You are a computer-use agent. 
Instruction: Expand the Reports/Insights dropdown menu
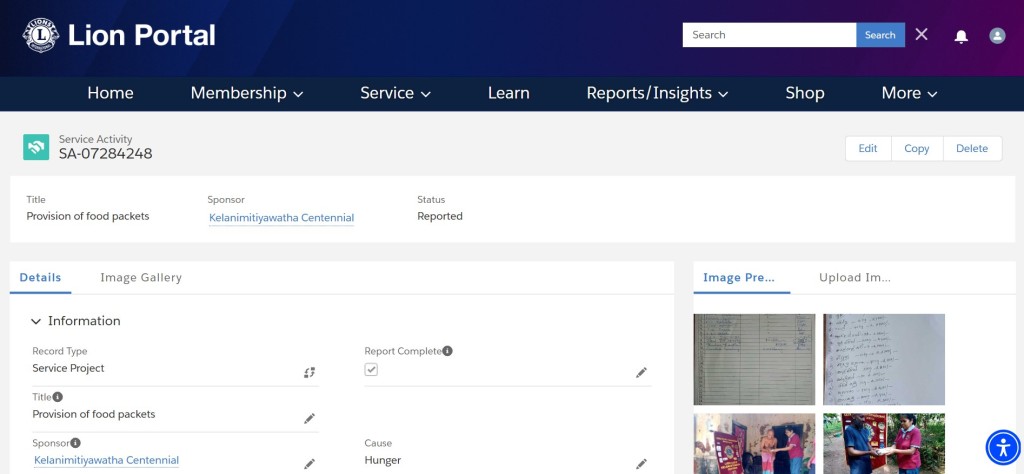click(x=657, y=93)
